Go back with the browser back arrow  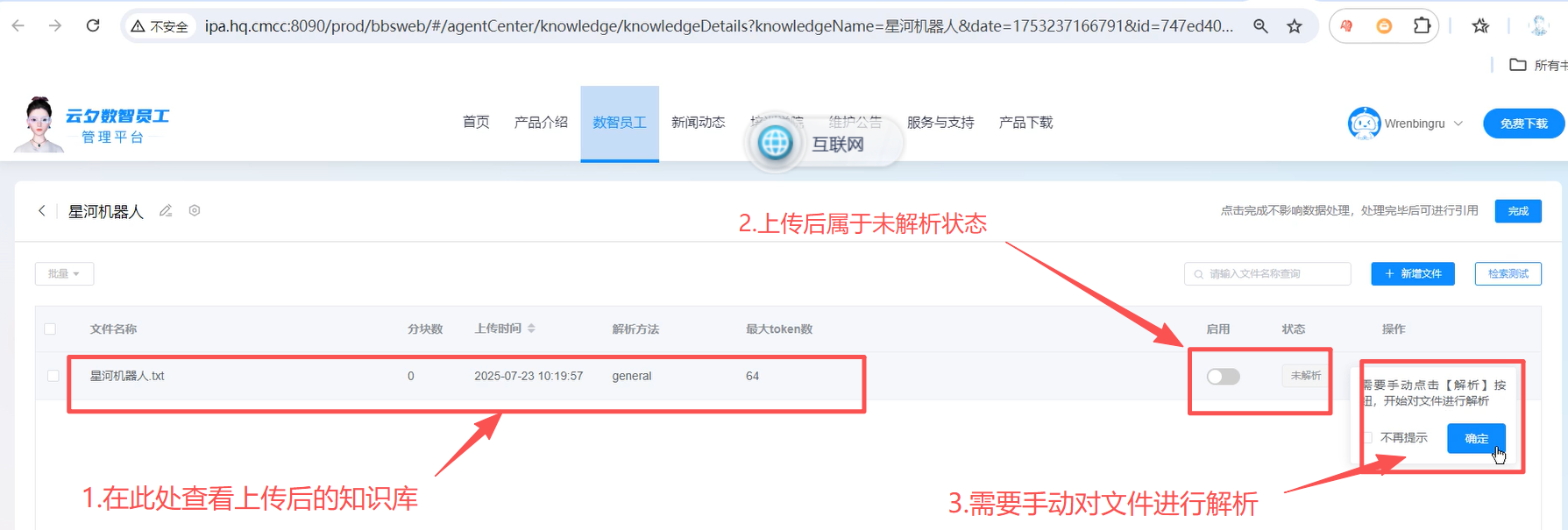[x=18, y=26]
